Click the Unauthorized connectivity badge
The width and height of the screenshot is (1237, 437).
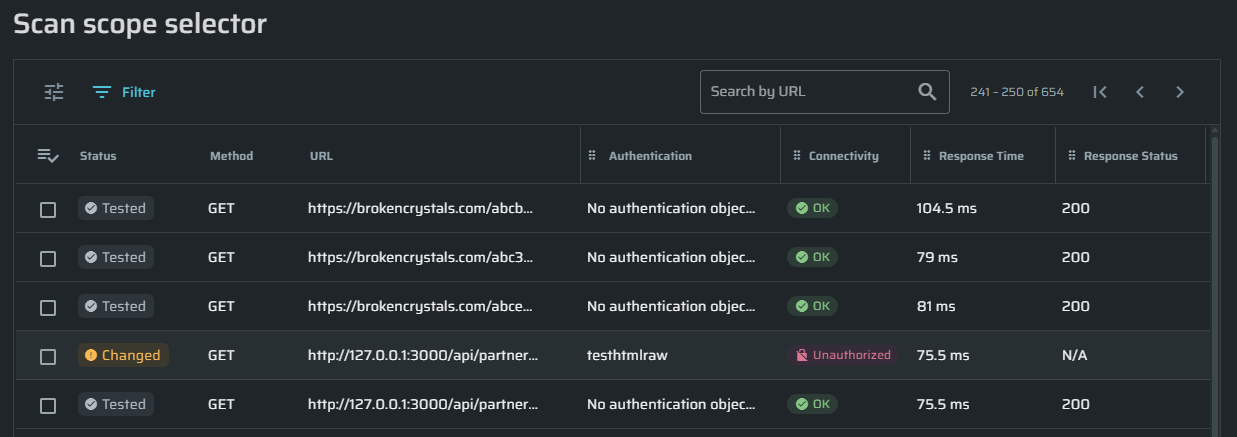pyautogui.click(x=843, y=355)
